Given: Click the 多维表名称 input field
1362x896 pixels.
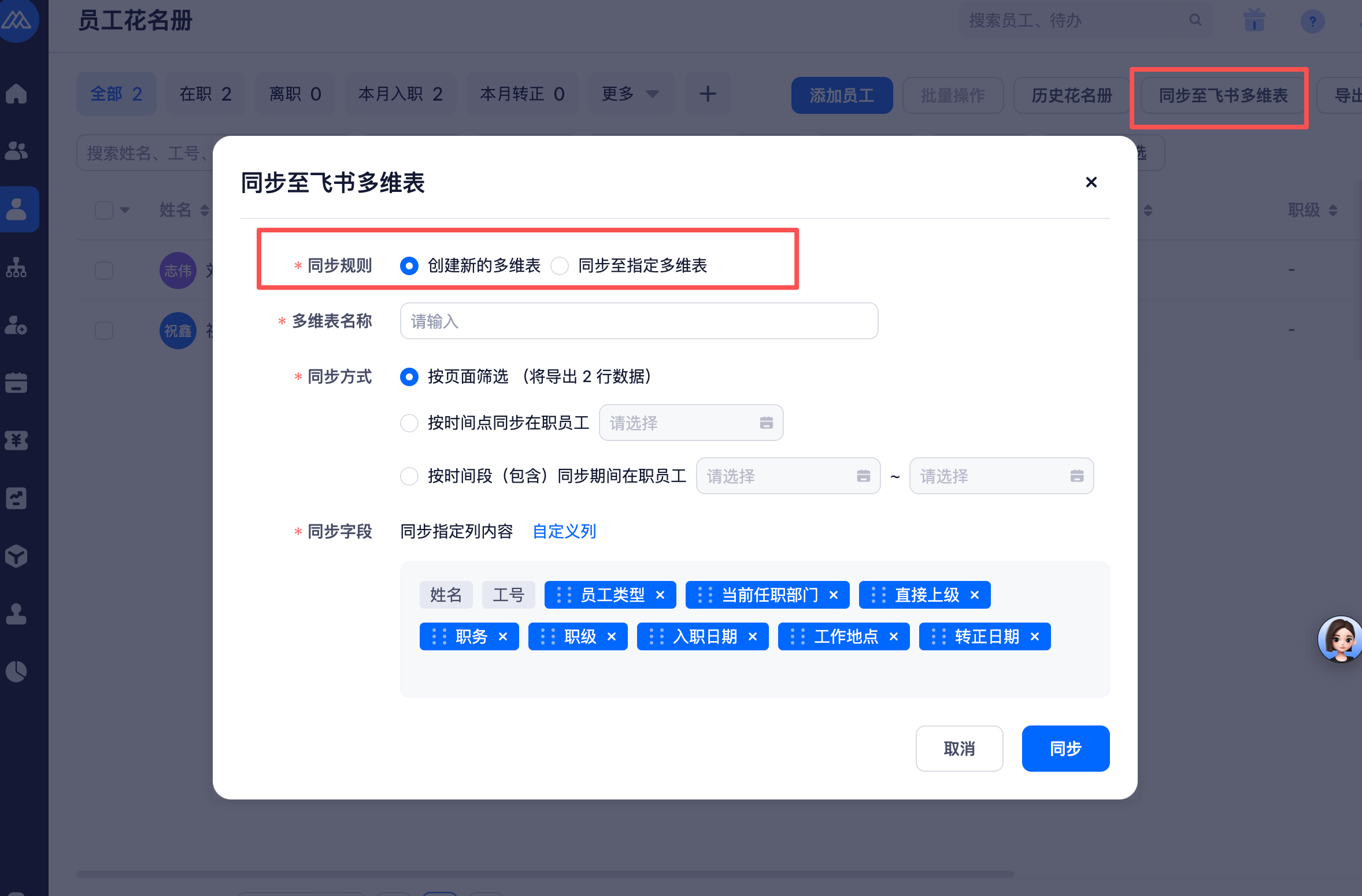Looking at the screenshot, I should (x=639, y=321).
